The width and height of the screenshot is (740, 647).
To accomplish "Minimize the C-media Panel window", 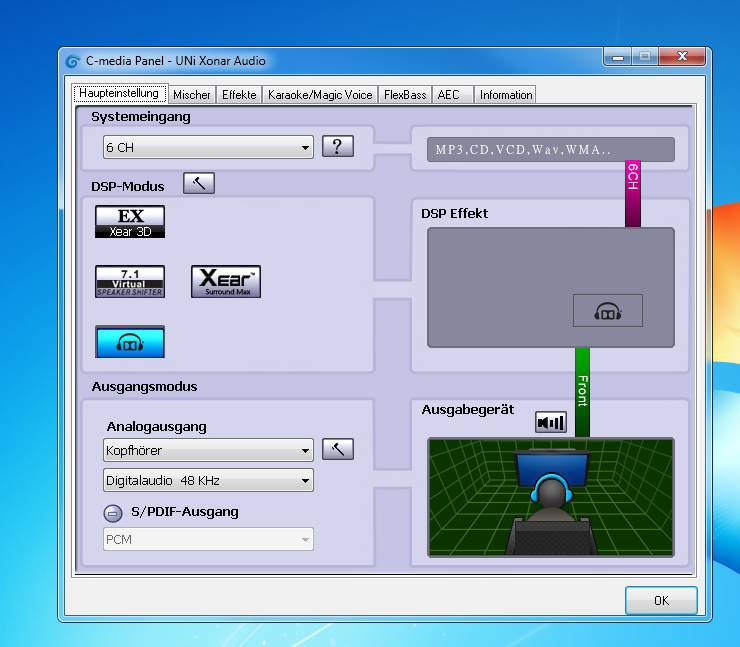I will [618, 57].
